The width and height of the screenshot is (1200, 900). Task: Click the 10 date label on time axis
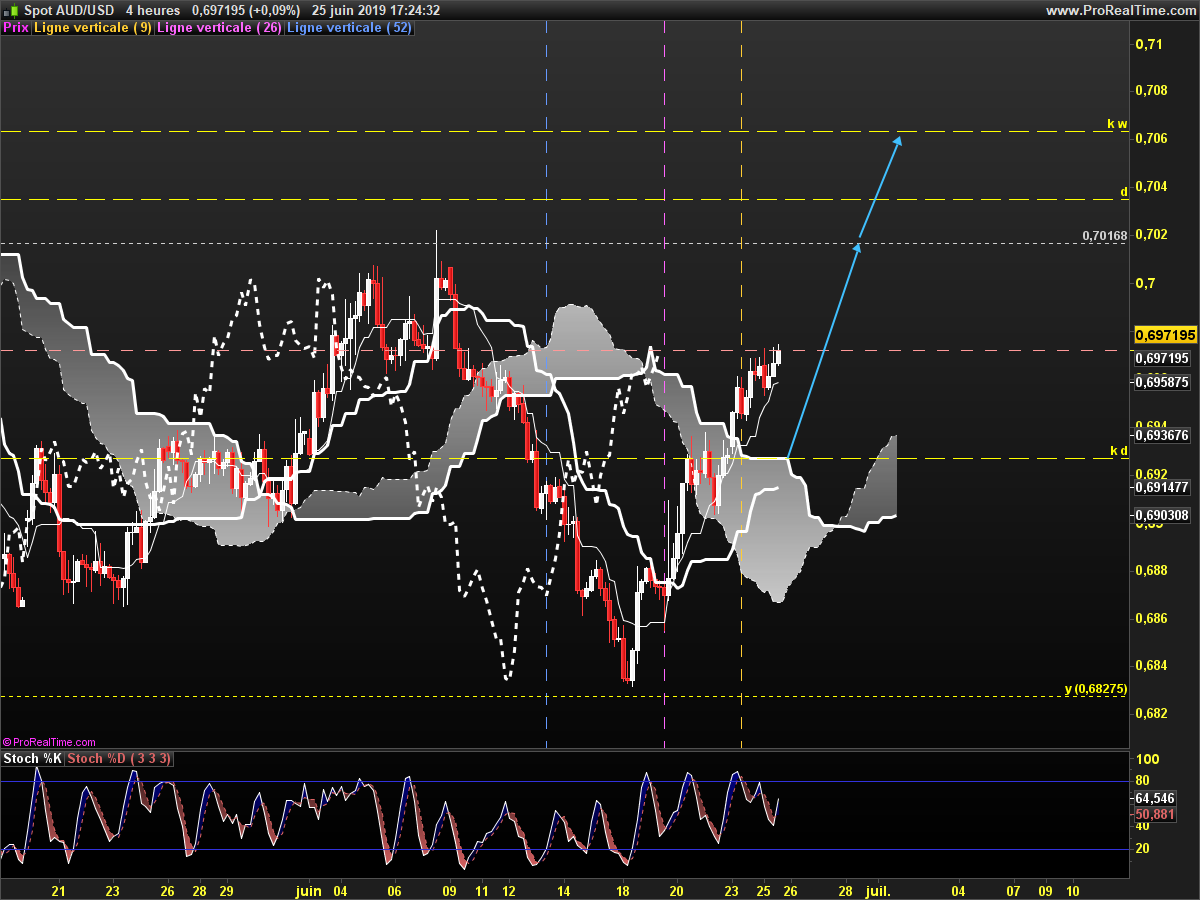(x=1073, y=889)
